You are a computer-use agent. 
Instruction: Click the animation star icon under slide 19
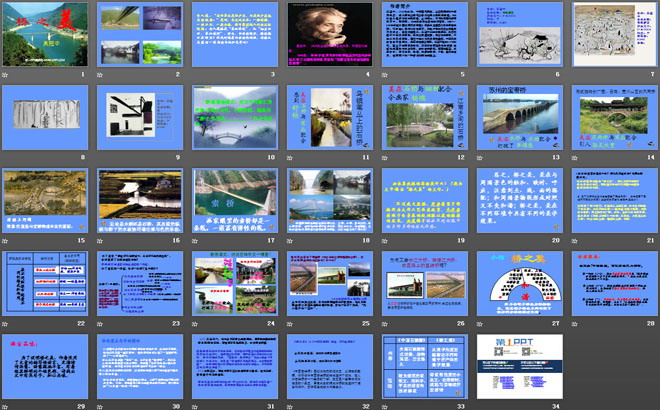[x=385, y=241]
